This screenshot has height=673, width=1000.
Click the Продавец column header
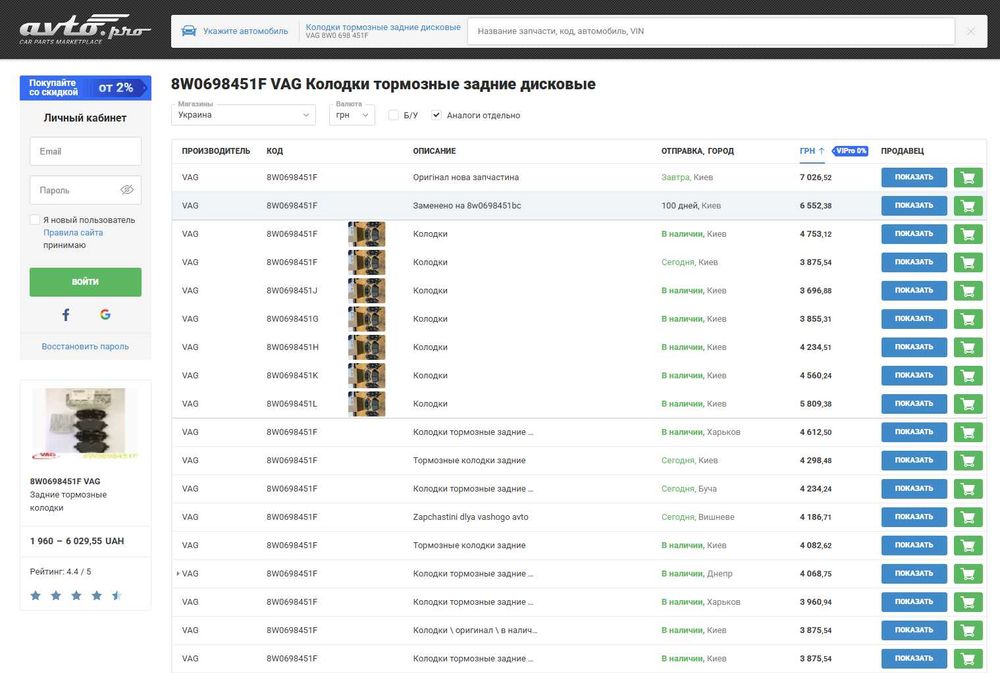tap(902, 151)
